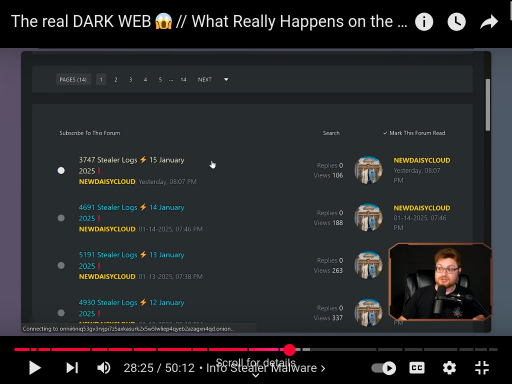Click the forum page vertical scrollbar
Screen dimensions: 512x384
pos(488,105)
